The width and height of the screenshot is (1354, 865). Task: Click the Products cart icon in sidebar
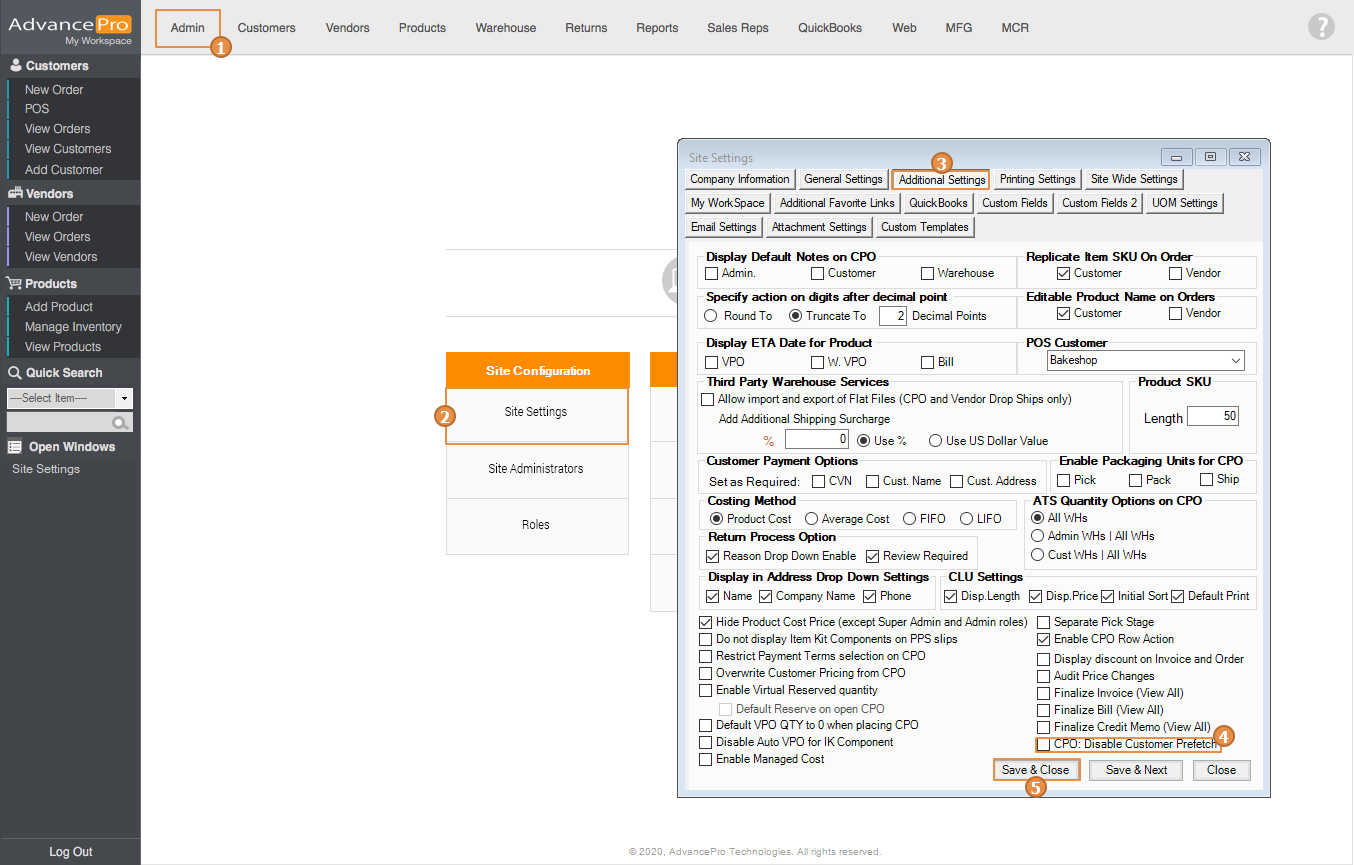coord(15,284)
